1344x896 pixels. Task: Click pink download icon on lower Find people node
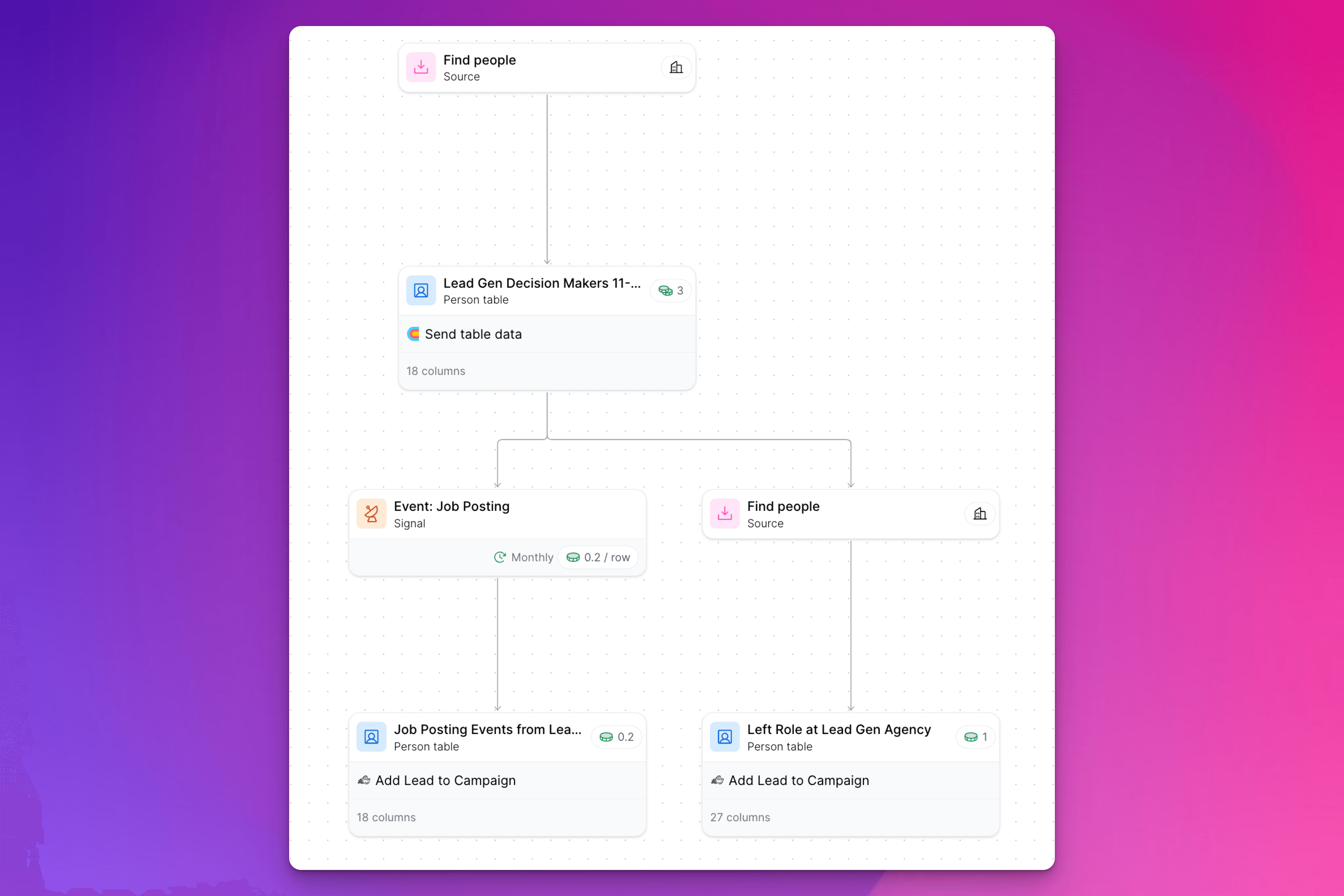(725, 514)
